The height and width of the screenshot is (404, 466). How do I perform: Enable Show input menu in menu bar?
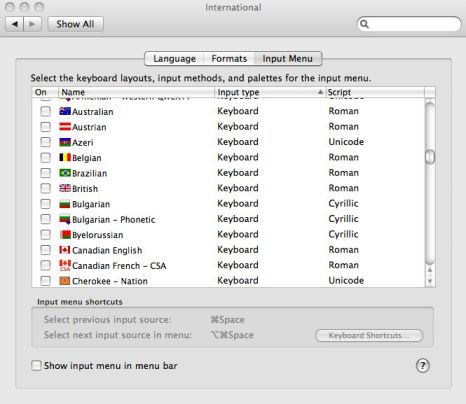[36, 365]
